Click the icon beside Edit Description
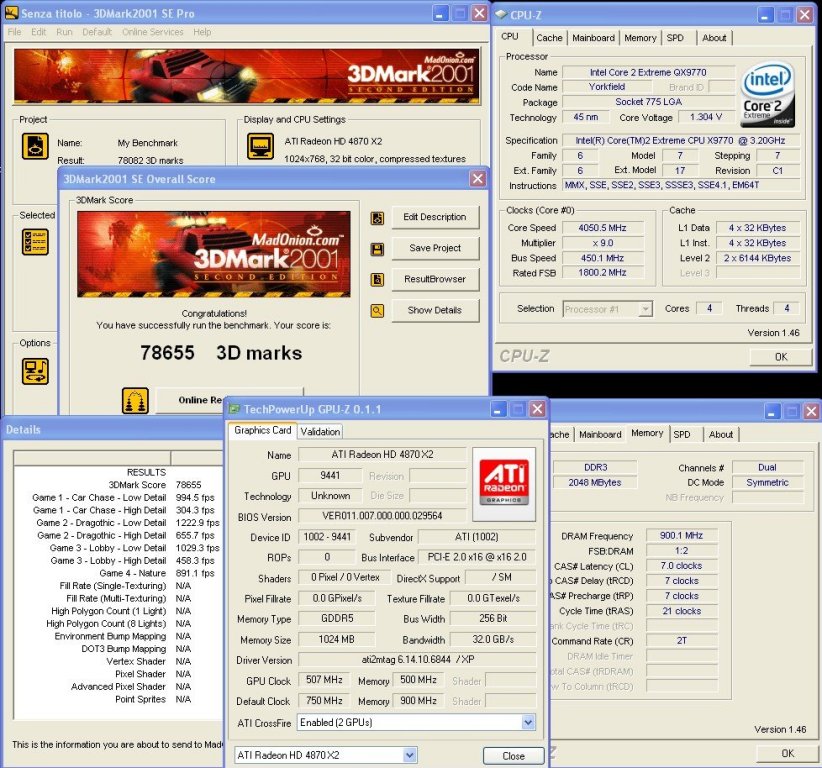Screen dimensions: 822x768 [377, 218]
